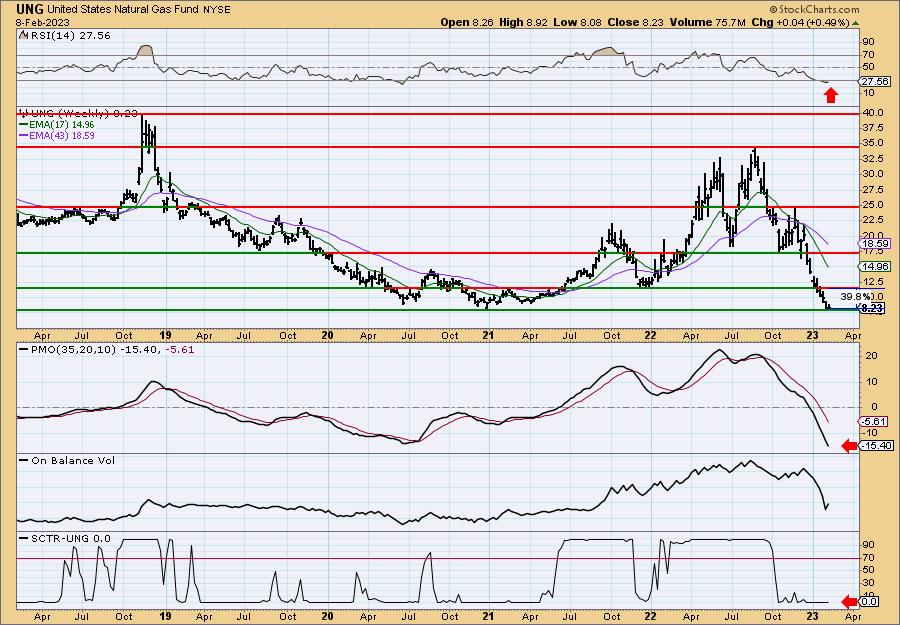Viewport: 900px width, 625px height.
Task: Open the StockCharts.com watermark link
Action: 814,9
